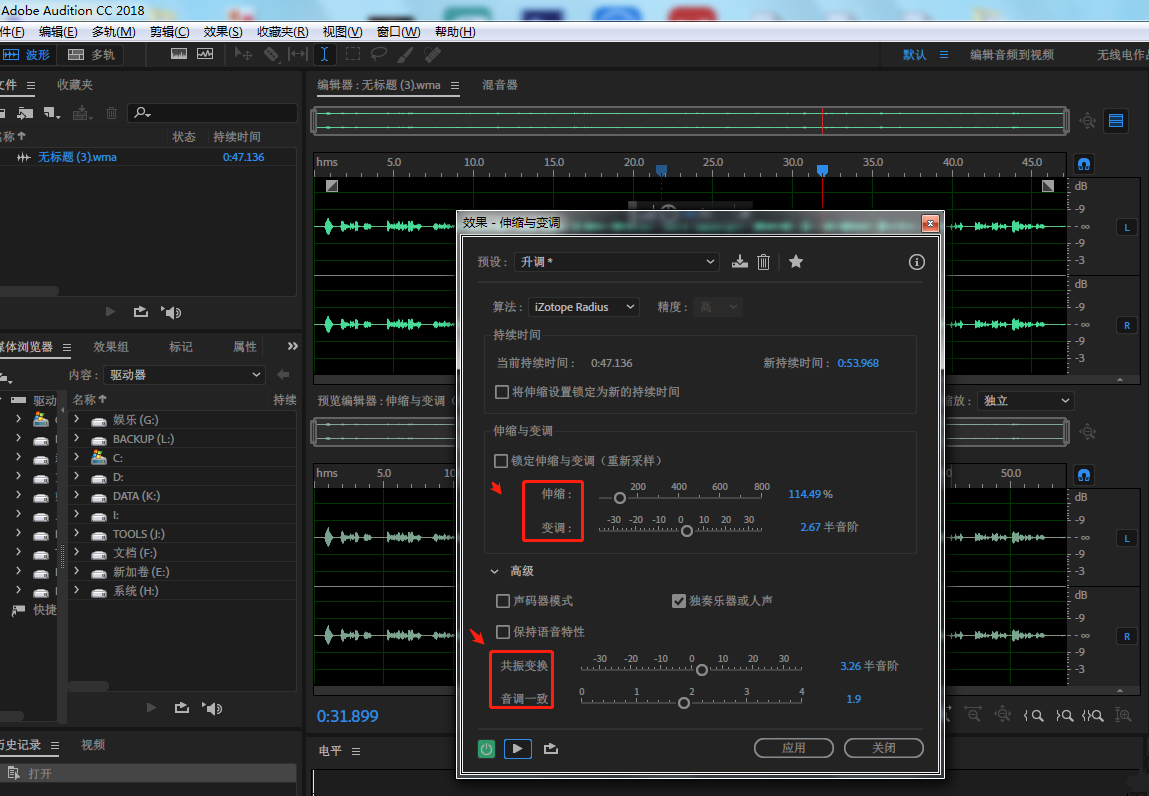Click the 共振变换 formant shift slider handle
Viewport: 1149px width, 796px height.
click(702, 670)
